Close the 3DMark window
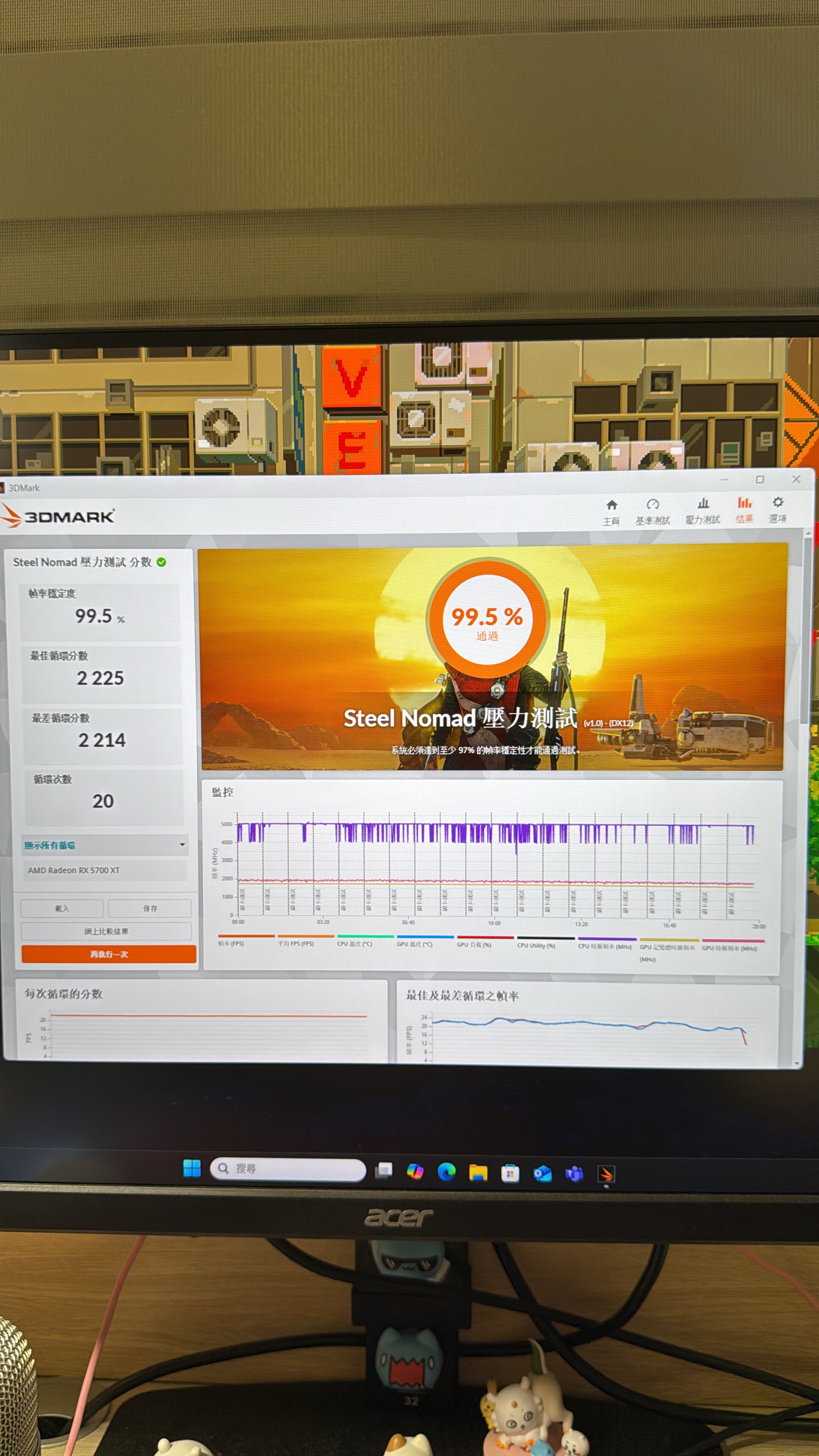Image resolution: width=819 pixels, height=1456 pixels. 796,479
